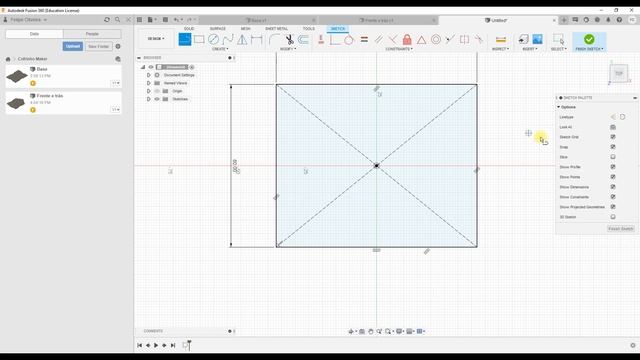
Task: Apply Collinear constraint
Action: [x=450, y=40]
